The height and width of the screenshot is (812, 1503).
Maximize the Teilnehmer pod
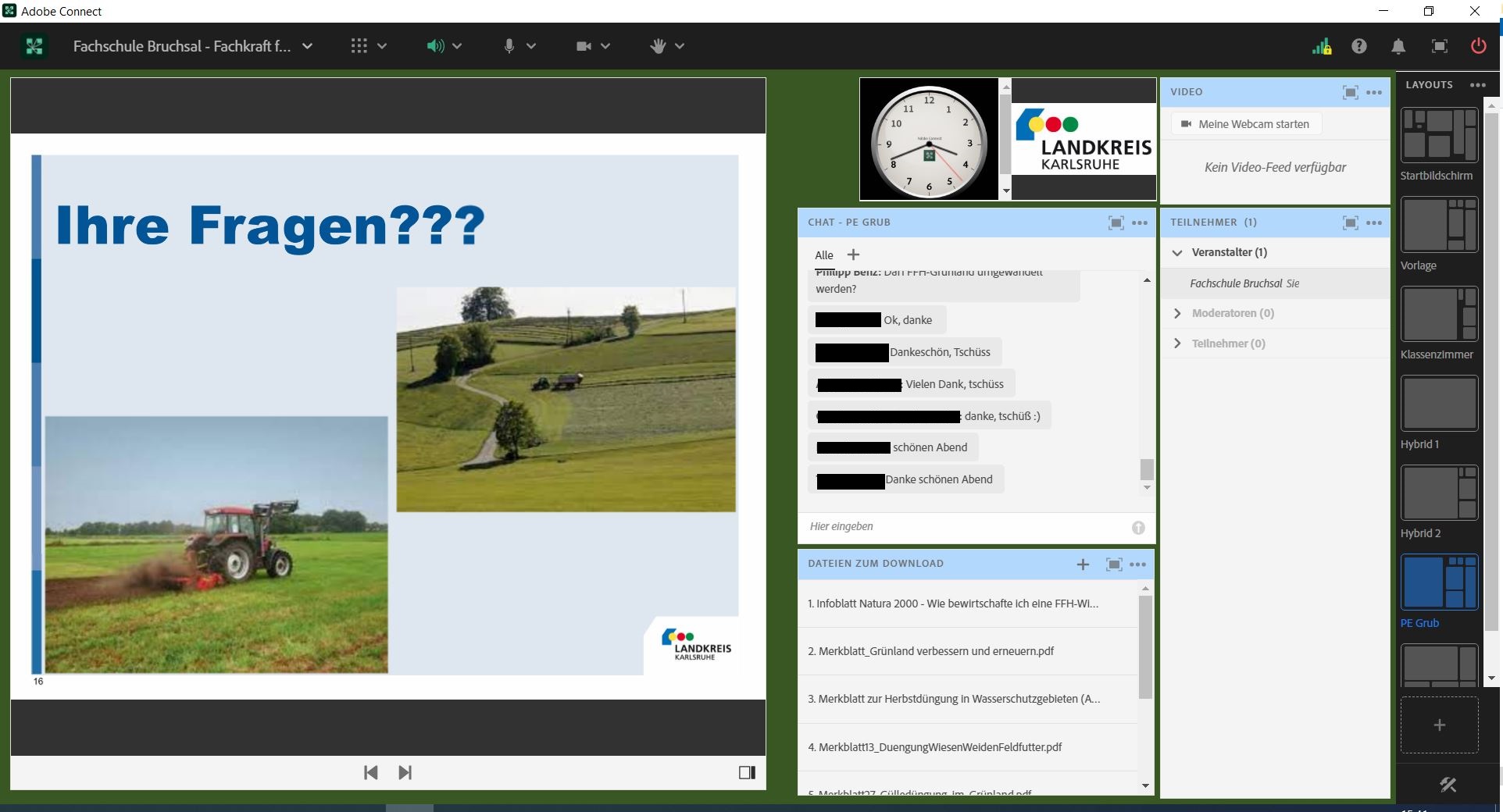[1350, 223]
